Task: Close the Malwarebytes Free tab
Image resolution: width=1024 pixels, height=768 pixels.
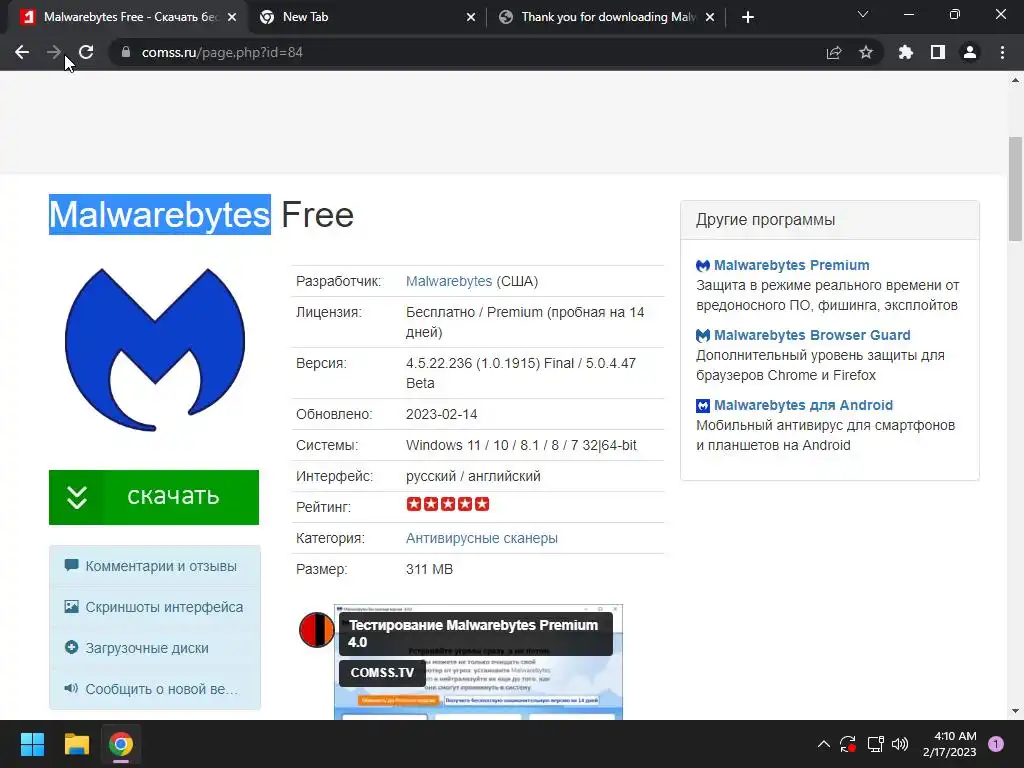Action: click(231, 17)
